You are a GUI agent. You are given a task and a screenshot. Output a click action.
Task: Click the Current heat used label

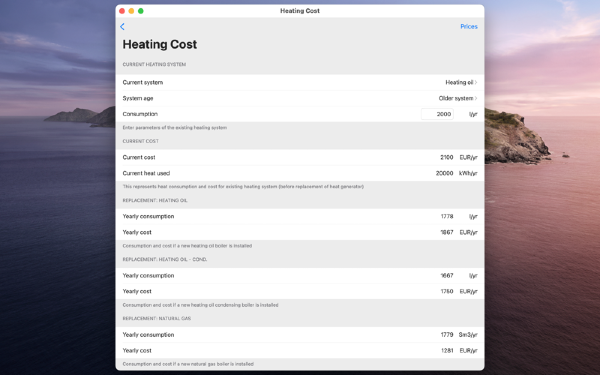pyautogui.click(x=146, y=173)
